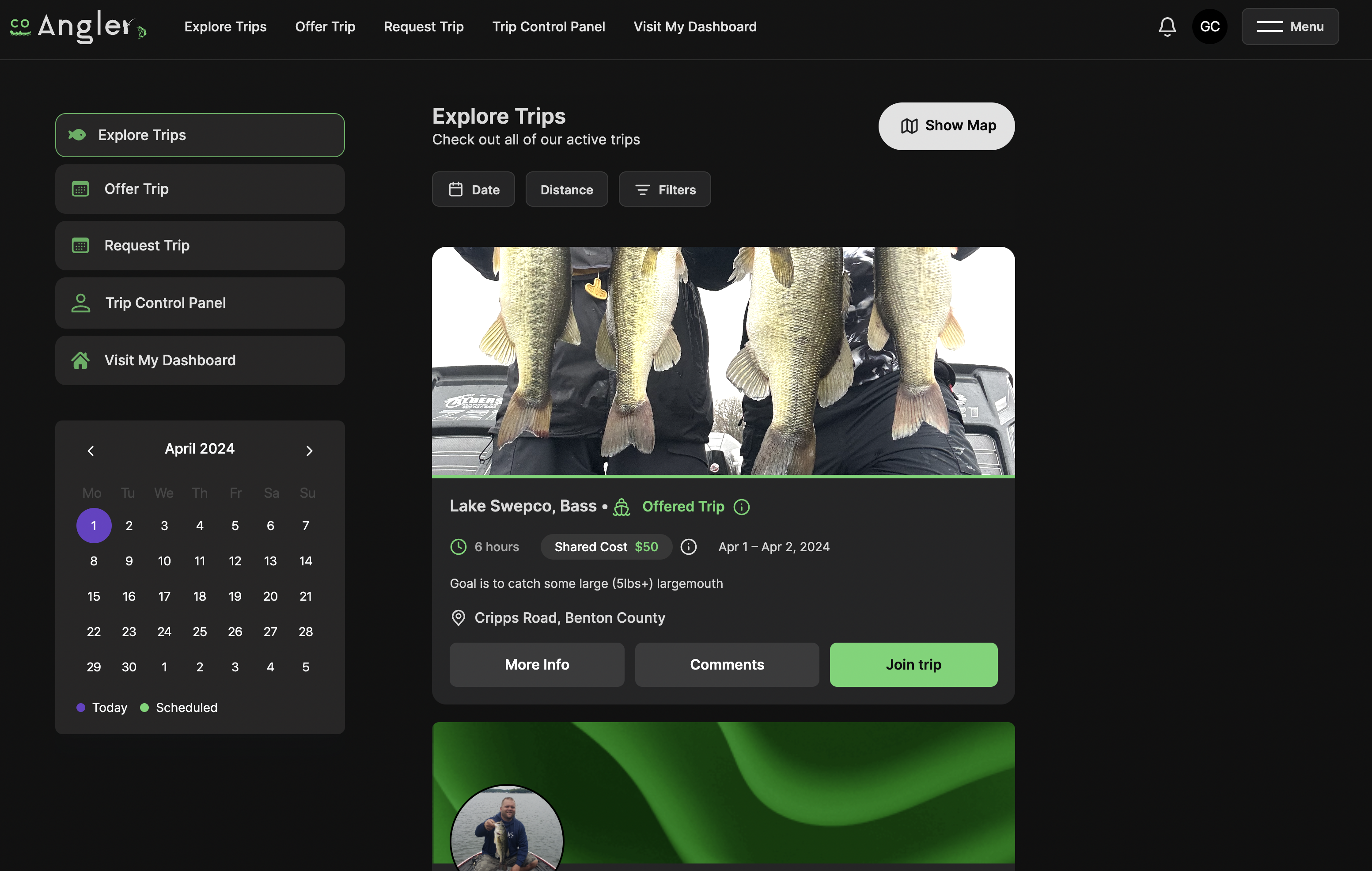Click the info icon next to Shared Cost $50

tap(688, 547)
